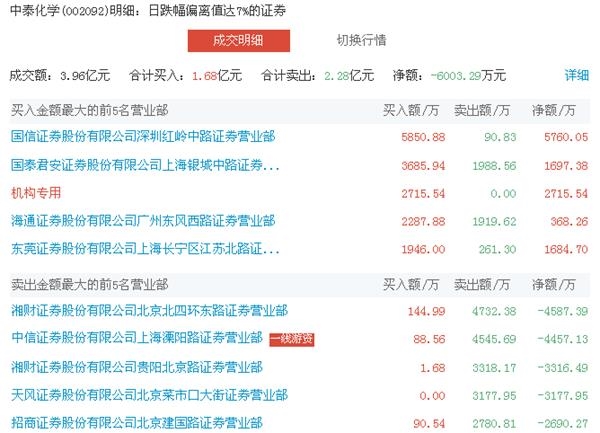Switch to the 切换行情 tab

[x=361, y=40]
